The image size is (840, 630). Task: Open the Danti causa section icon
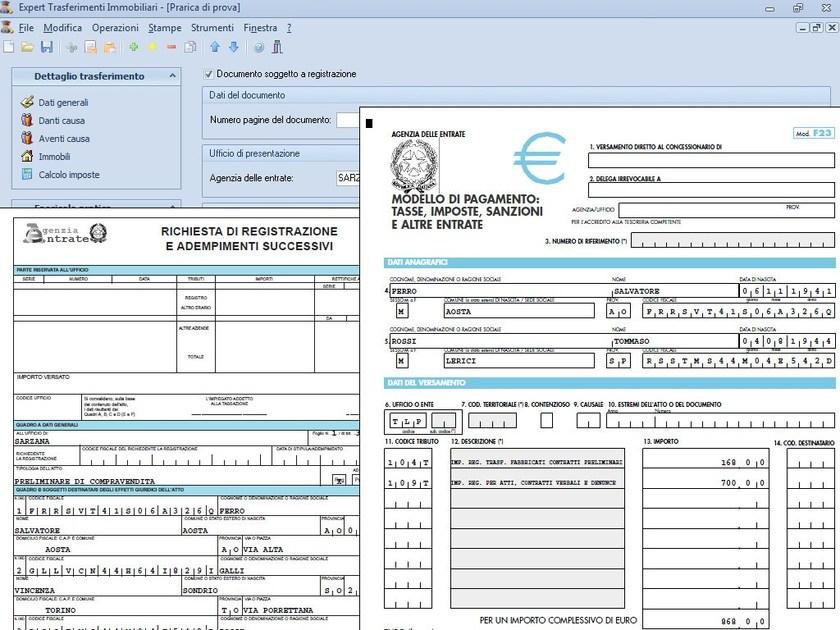click(x=28, y=119)
